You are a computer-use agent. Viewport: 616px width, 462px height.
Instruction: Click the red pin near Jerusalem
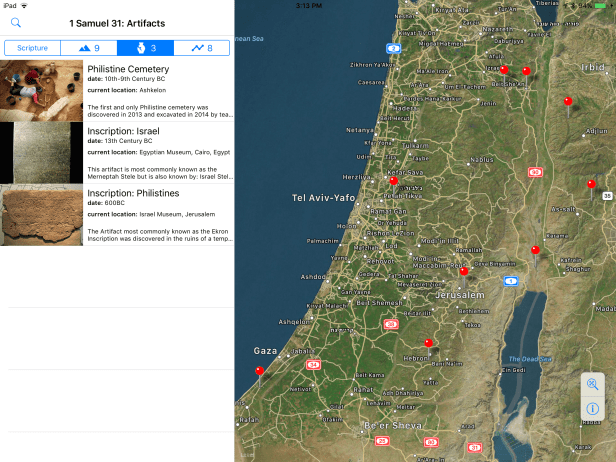point(464,270)
